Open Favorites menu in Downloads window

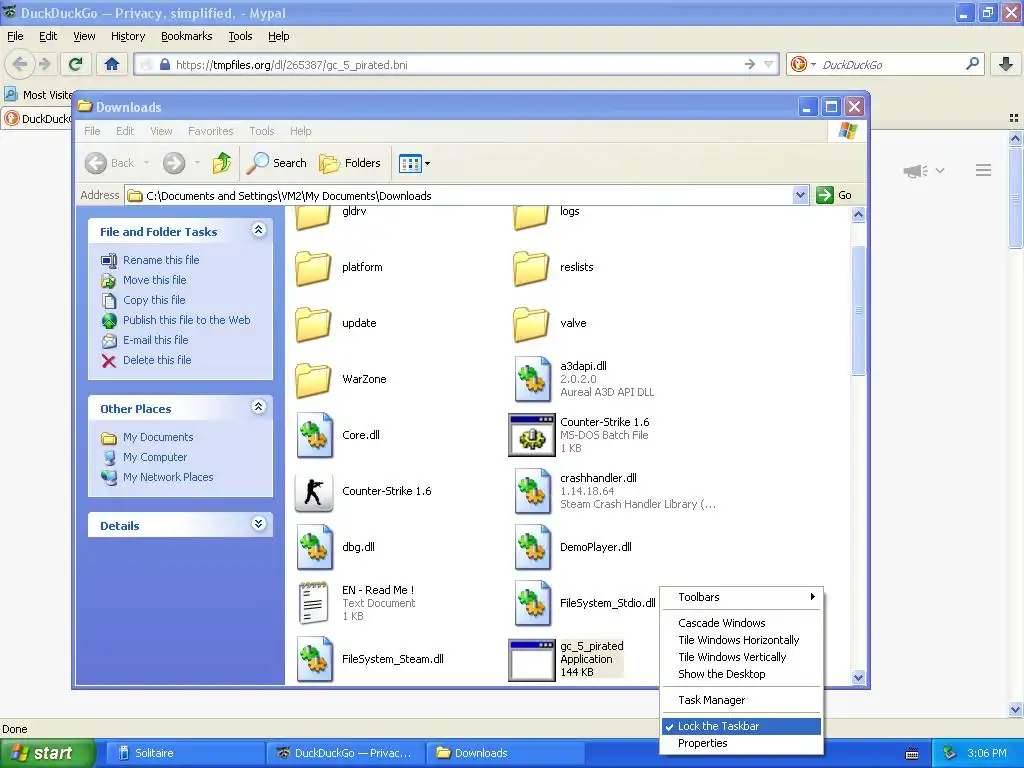click(210, 131)
